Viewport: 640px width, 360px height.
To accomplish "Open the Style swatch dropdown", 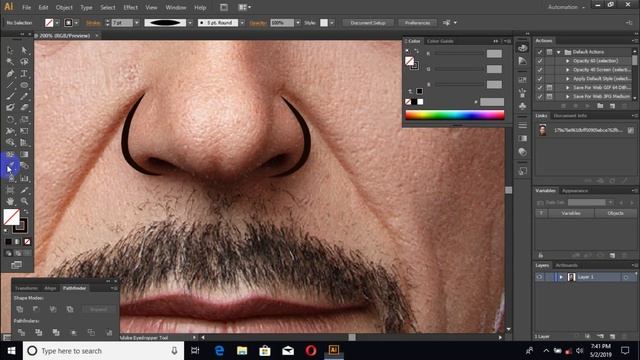I will 332,23.
